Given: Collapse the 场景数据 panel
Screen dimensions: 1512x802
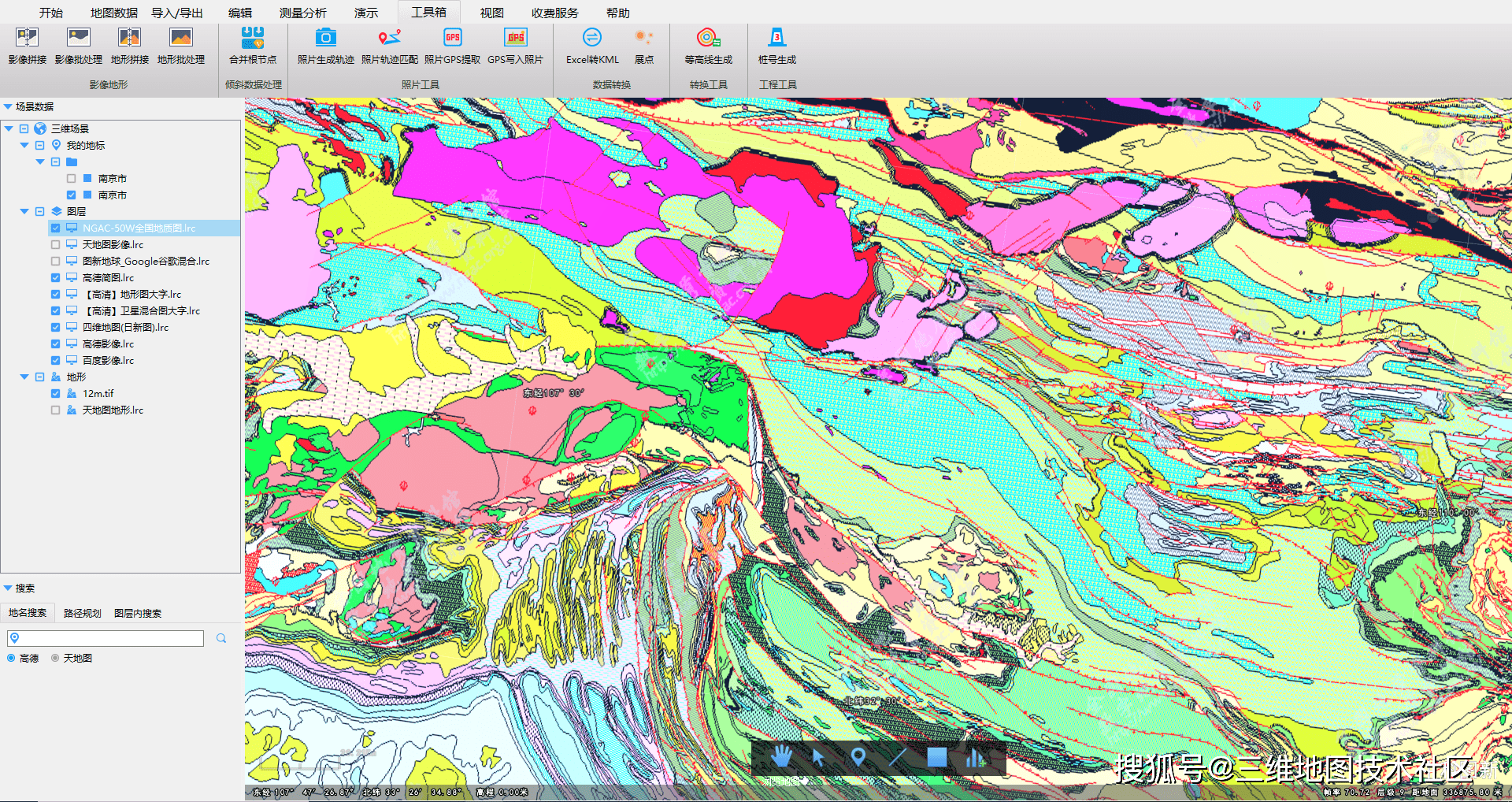Looking at the screenshot, I should point(8,106).
